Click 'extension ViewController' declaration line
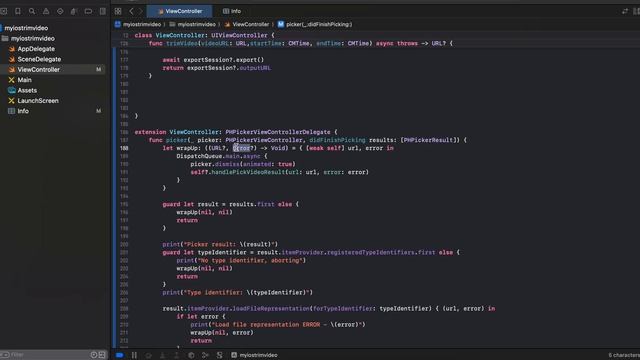Image resolution: width=640 pixels, height=360 pixels. (236, 132)
